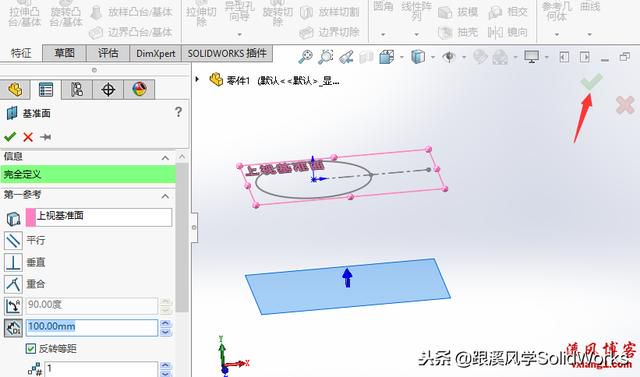Viewport: 640px width, 377px height.
Task: Open the DisplayManager color ball tab
Action: (x=139, y=89)
